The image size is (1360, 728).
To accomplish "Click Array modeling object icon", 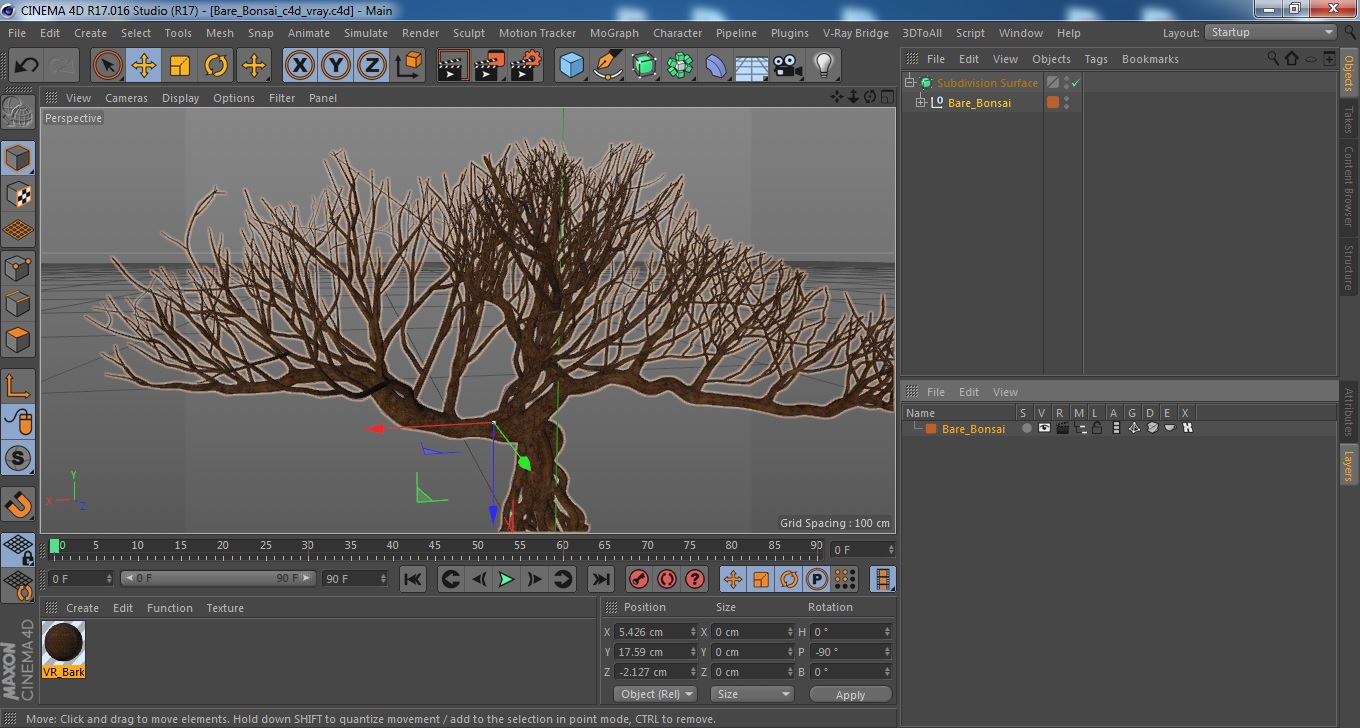I will 680,66.
